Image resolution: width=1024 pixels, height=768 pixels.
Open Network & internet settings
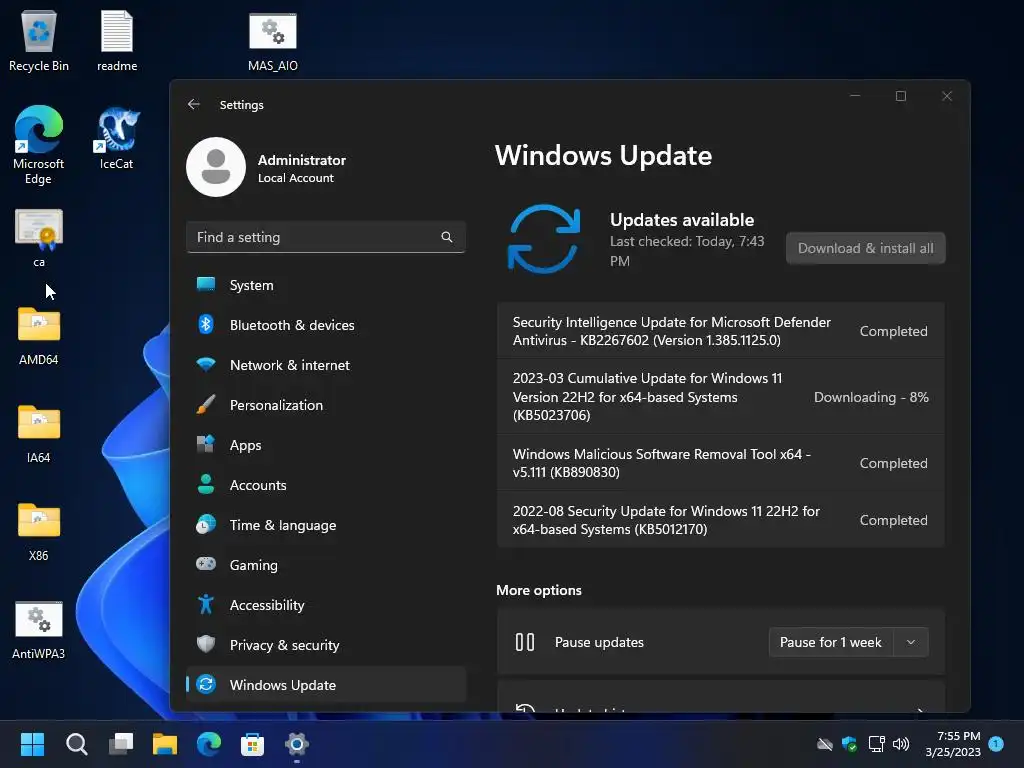tap(326, 365)
